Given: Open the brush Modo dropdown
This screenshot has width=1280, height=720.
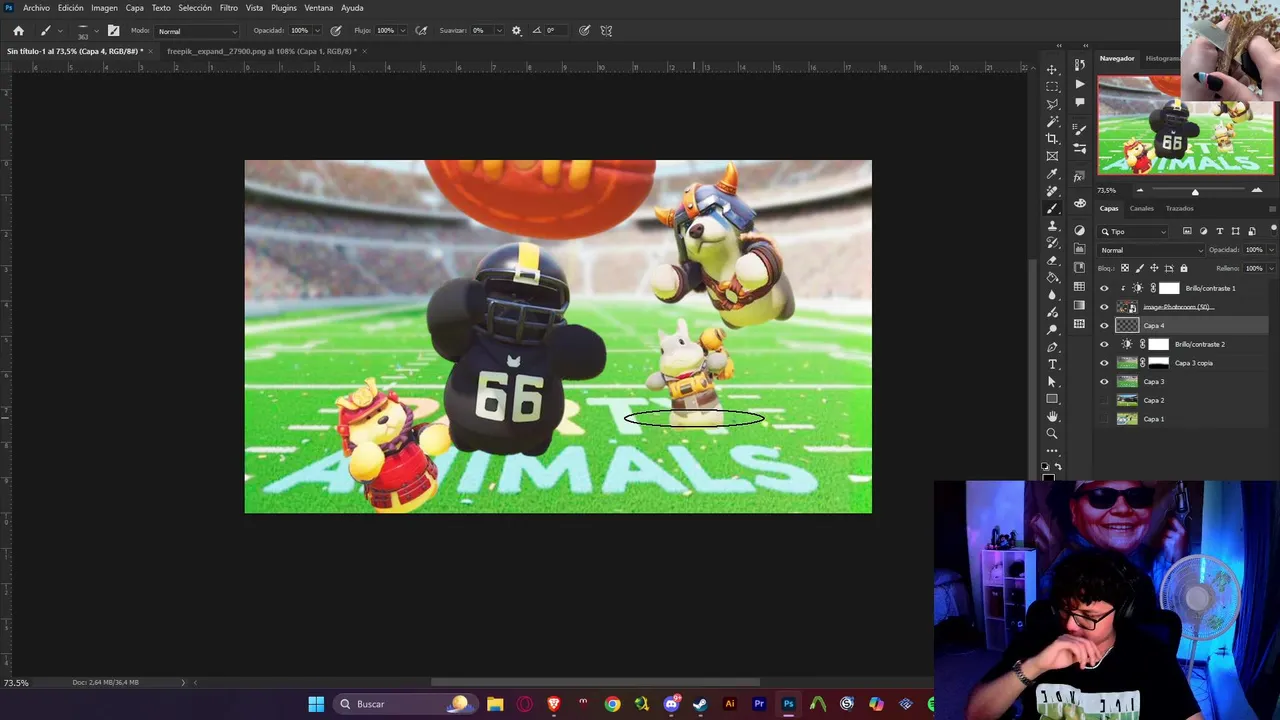Looking at the screenshot, I should 197,31.
